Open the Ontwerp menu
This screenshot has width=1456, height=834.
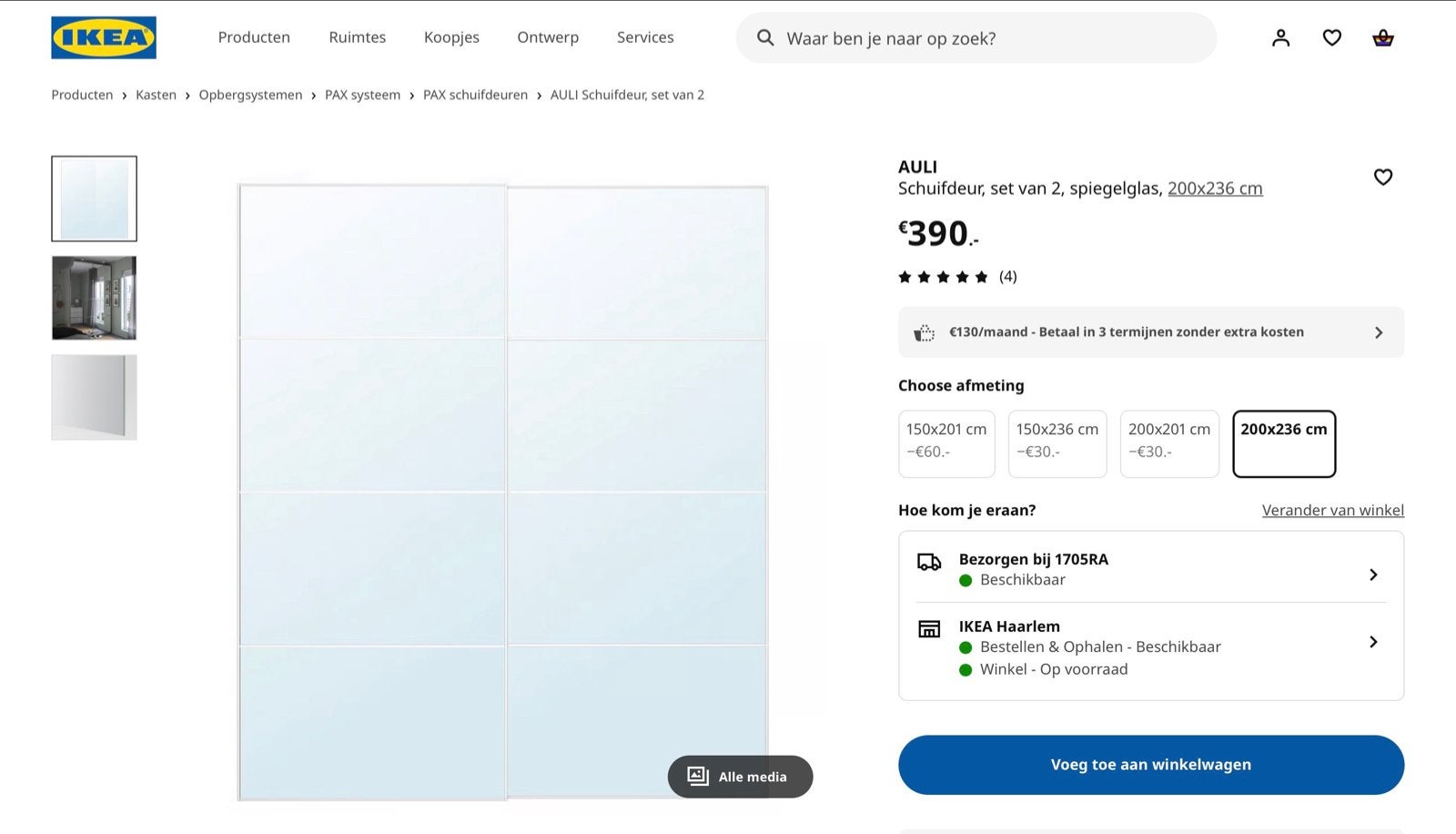tap(548, 37)
